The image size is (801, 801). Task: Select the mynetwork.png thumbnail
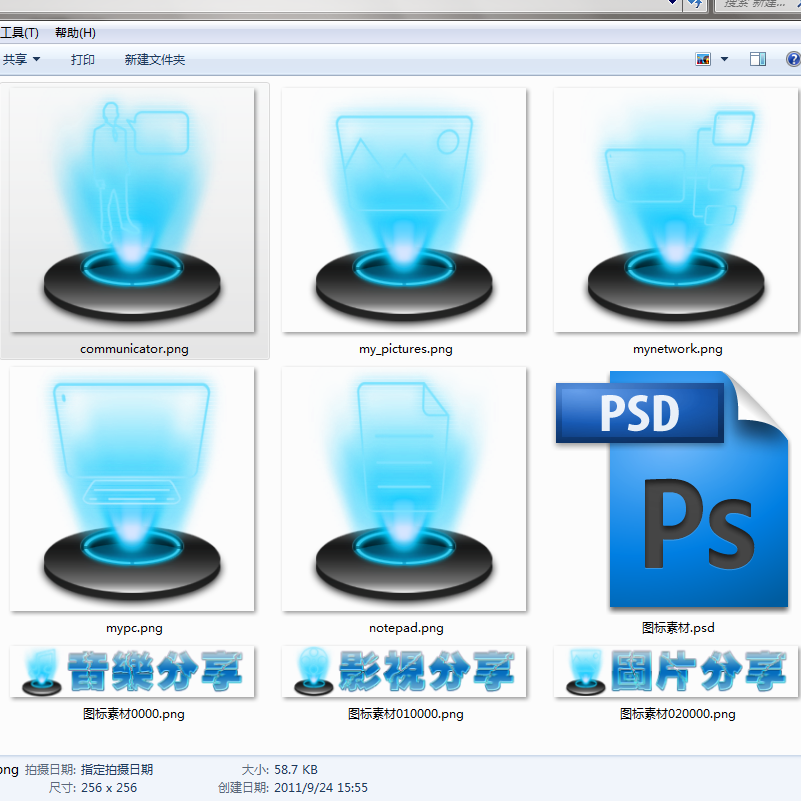tap(676, 210)
